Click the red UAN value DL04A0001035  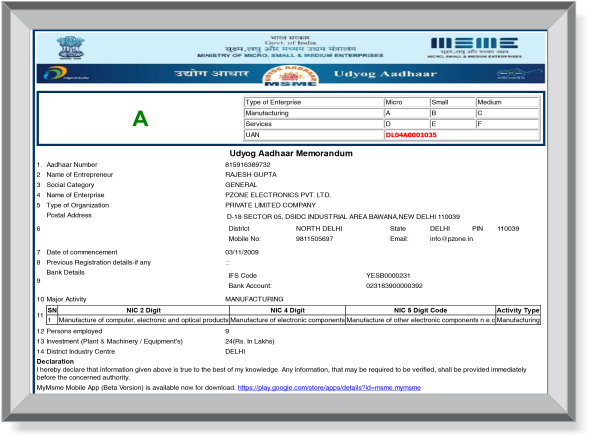pos(411,135)
